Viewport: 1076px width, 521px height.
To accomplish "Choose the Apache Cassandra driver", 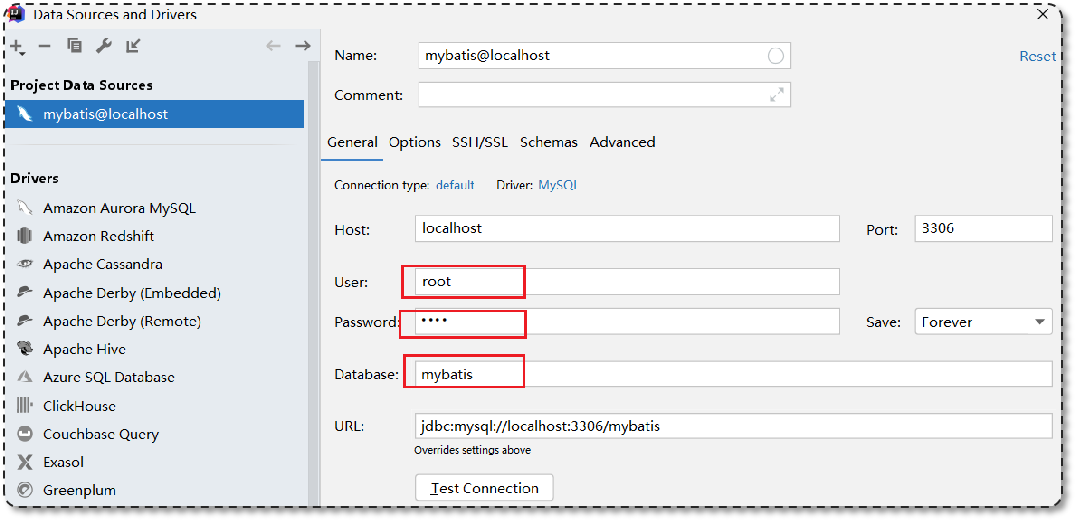I will (x=102, y=265).
